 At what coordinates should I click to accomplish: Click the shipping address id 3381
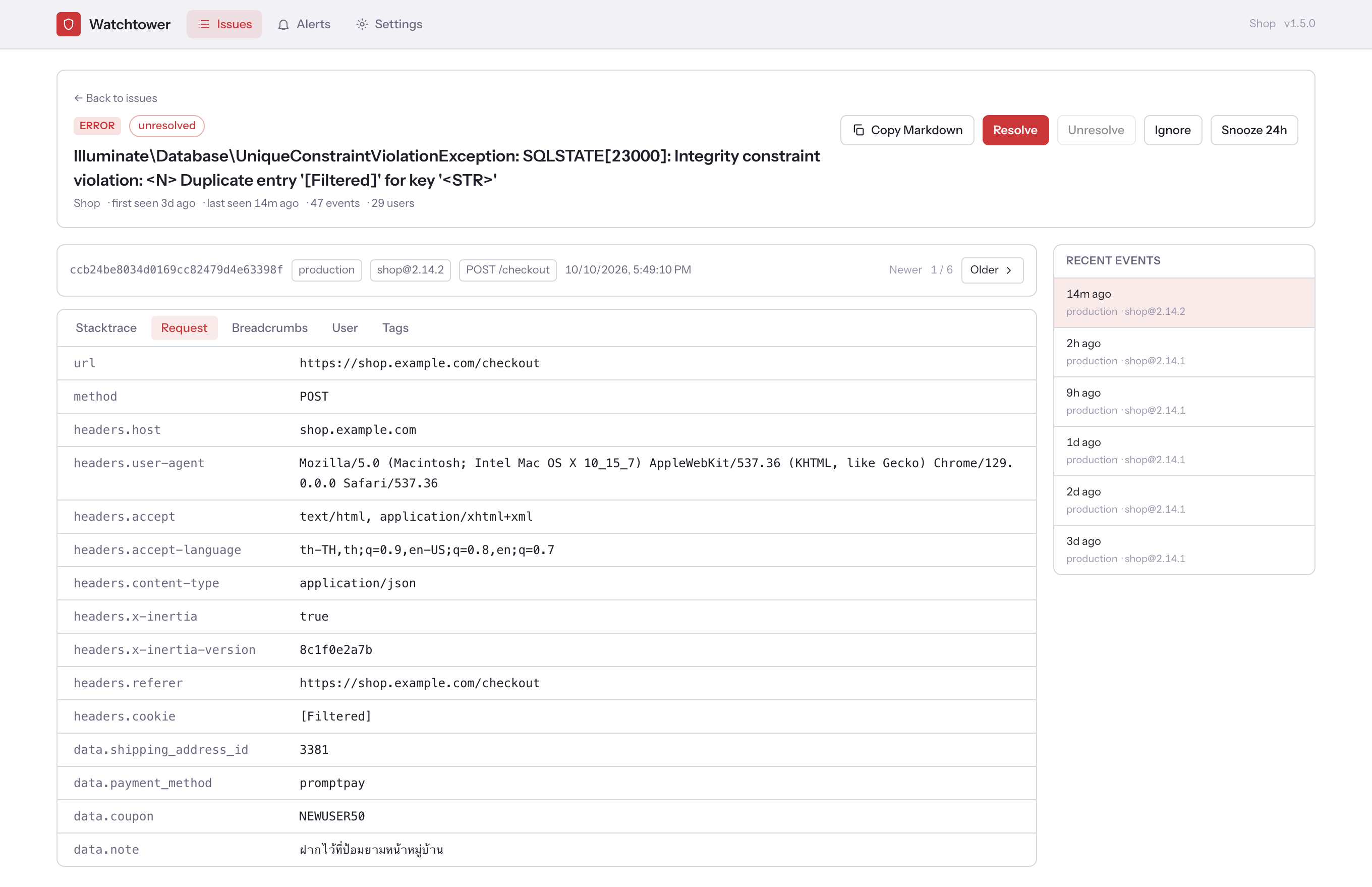(314, 750)
